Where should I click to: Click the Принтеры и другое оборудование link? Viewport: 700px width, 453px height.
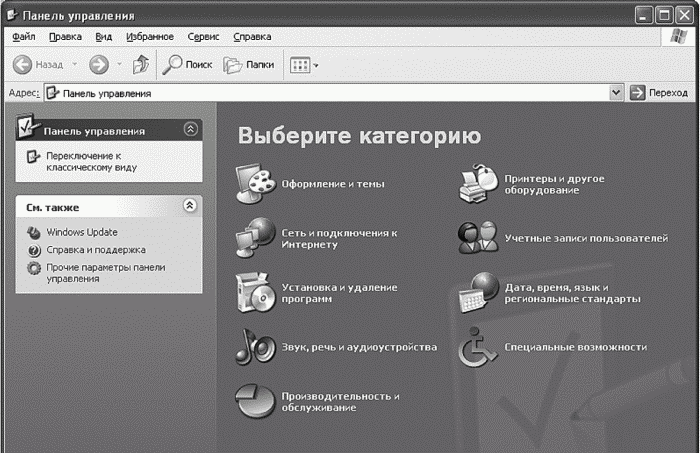point(554,184)
